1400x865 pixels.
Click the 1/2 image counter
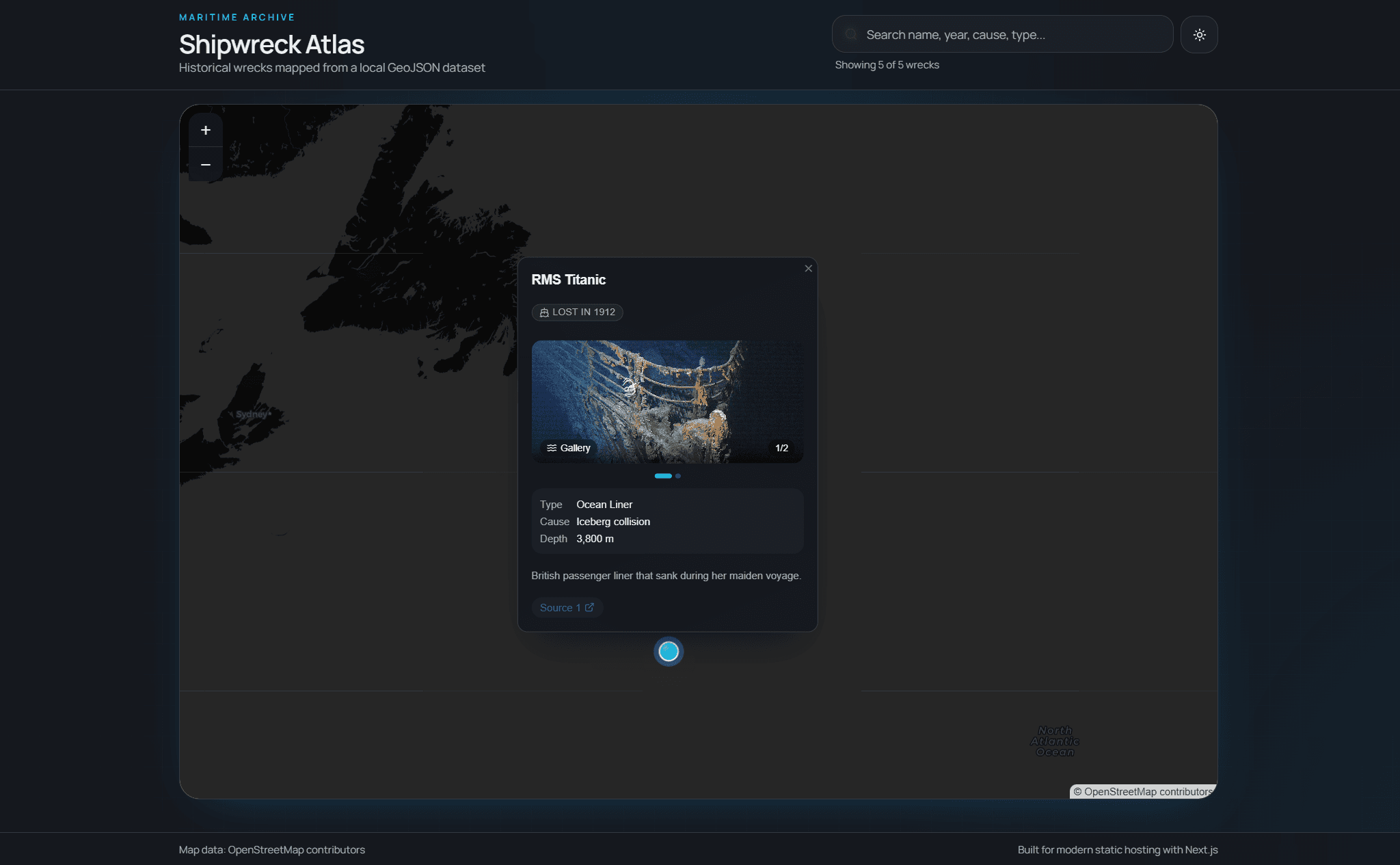[781, 448]
